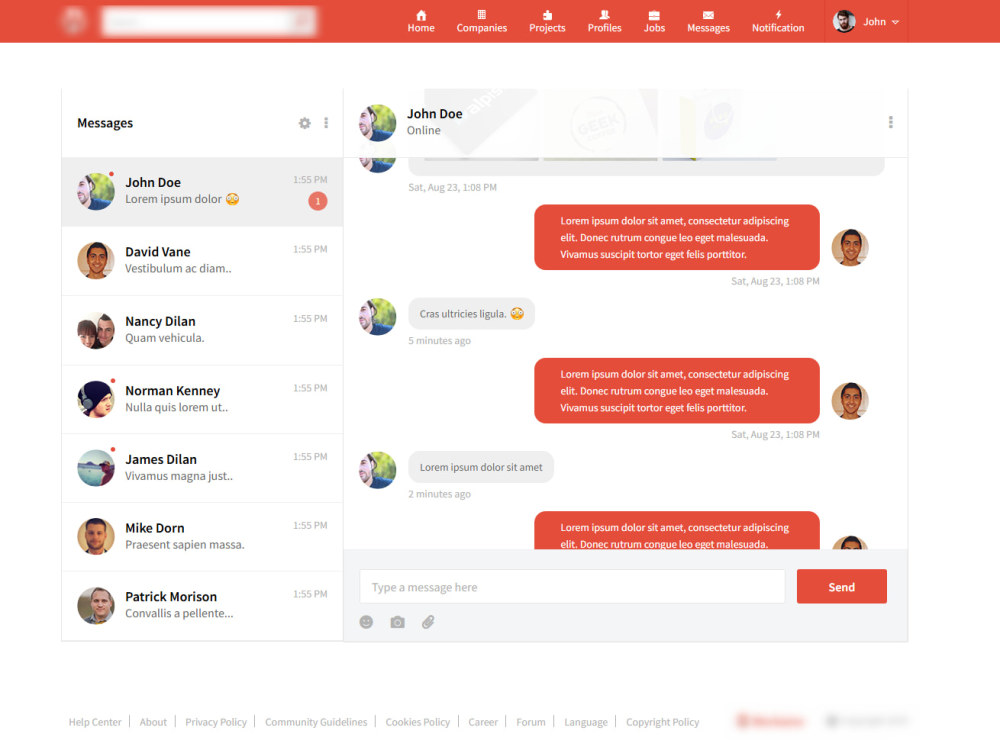Insert an emoji using the smiley icon
This screenshot has height=750, width=1000.
(x=366, y=622)
